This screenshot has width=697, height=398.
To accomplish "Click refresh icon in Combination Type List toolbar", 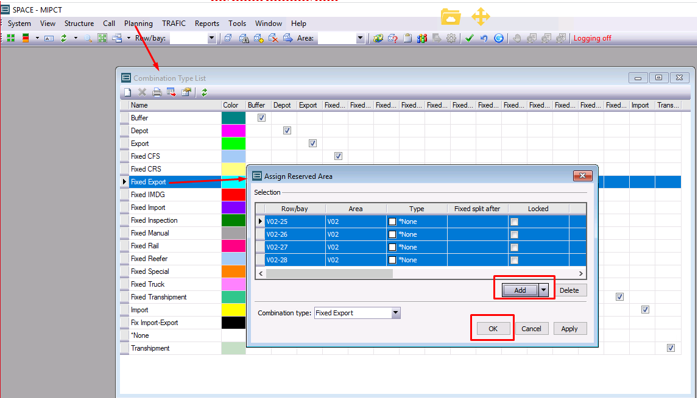I will click(x=204, y=92).
